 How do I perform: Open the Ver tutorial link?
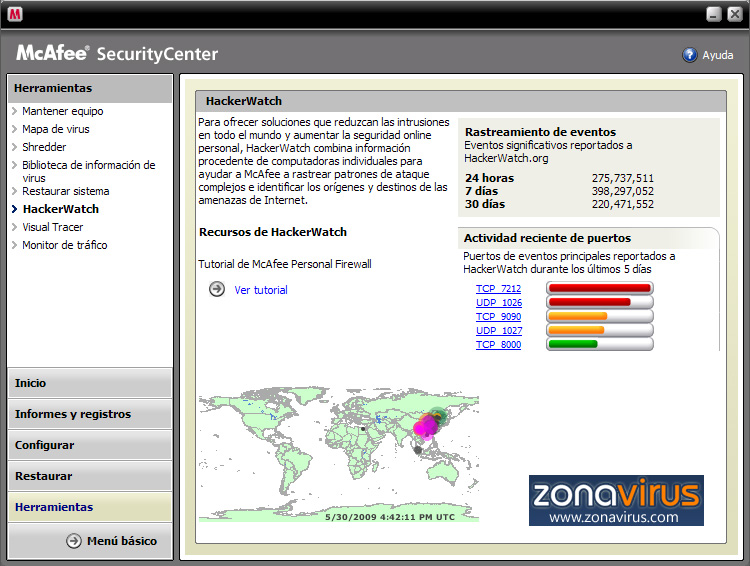point(260,290)
